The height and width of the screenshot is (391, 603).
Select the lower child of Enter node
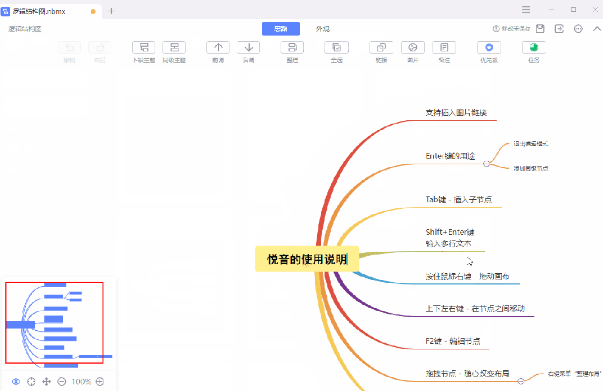pyautogui.click(x=531, y=168)
